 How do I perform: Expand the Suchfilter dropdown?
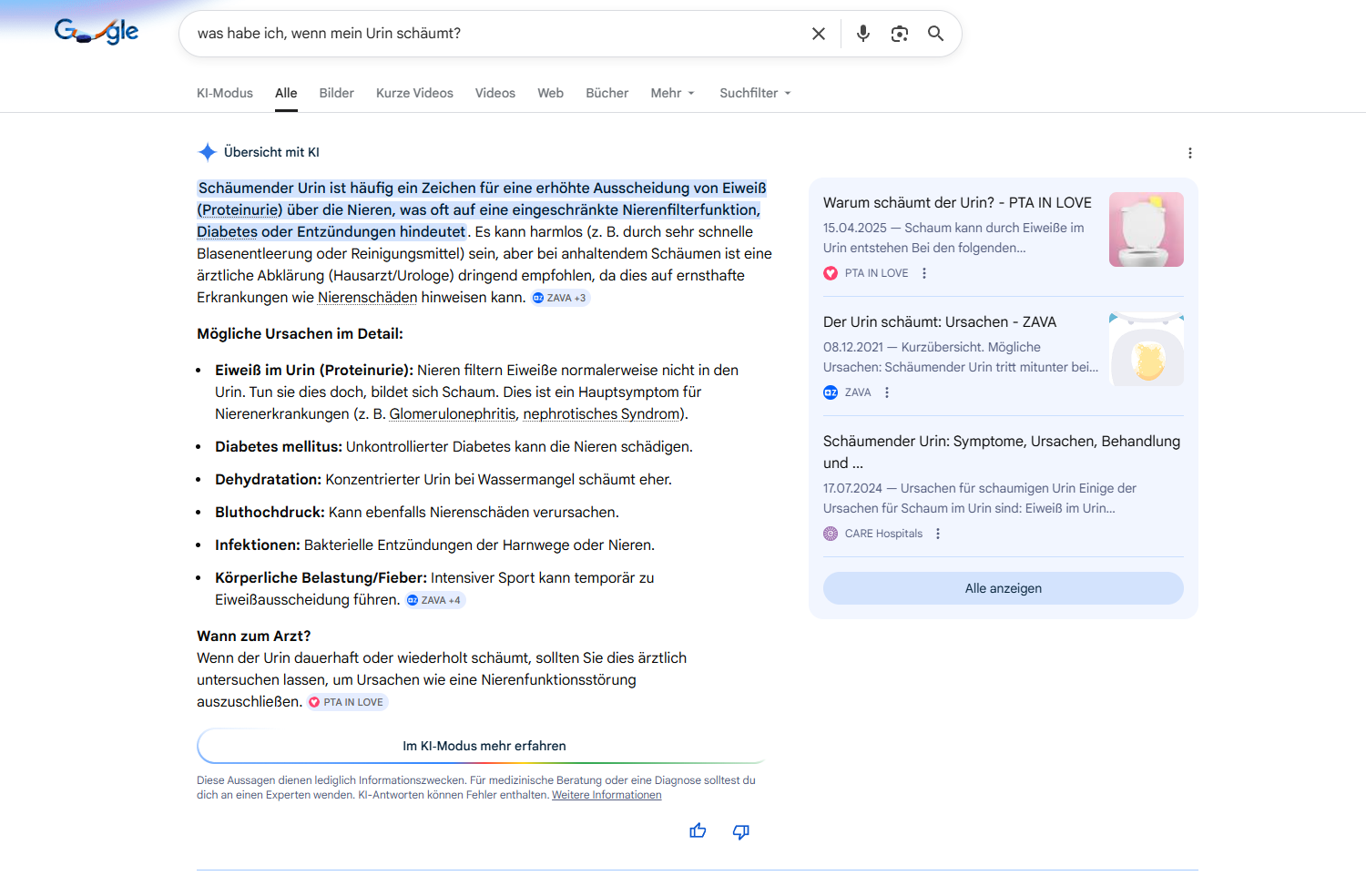755,93
